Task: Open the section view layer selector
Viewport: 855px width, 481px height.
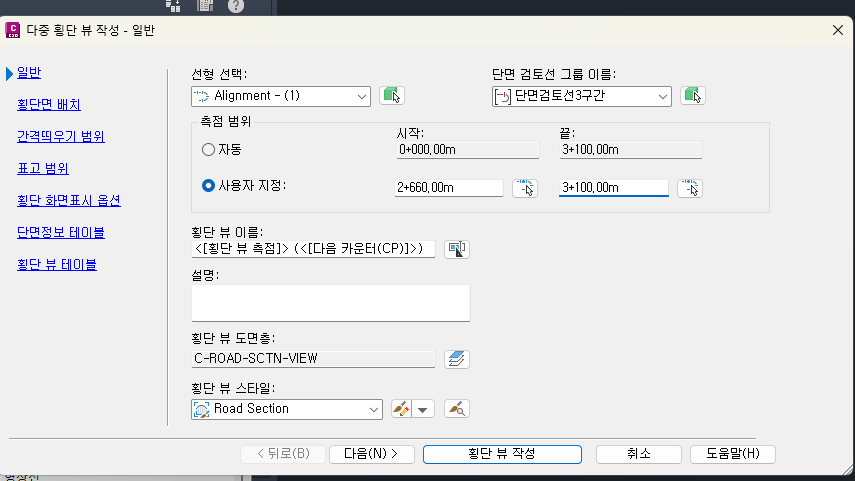Action: point(457,358)
